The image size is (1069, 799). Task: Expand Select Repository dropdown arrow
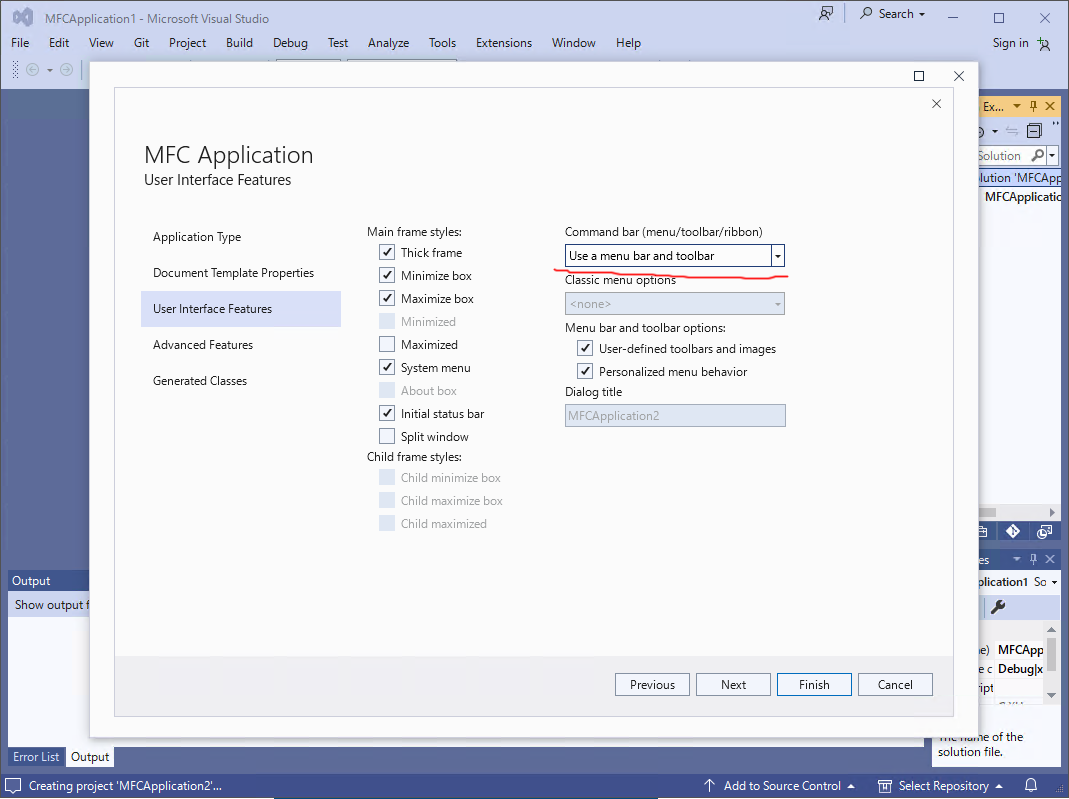coord(999,786)
